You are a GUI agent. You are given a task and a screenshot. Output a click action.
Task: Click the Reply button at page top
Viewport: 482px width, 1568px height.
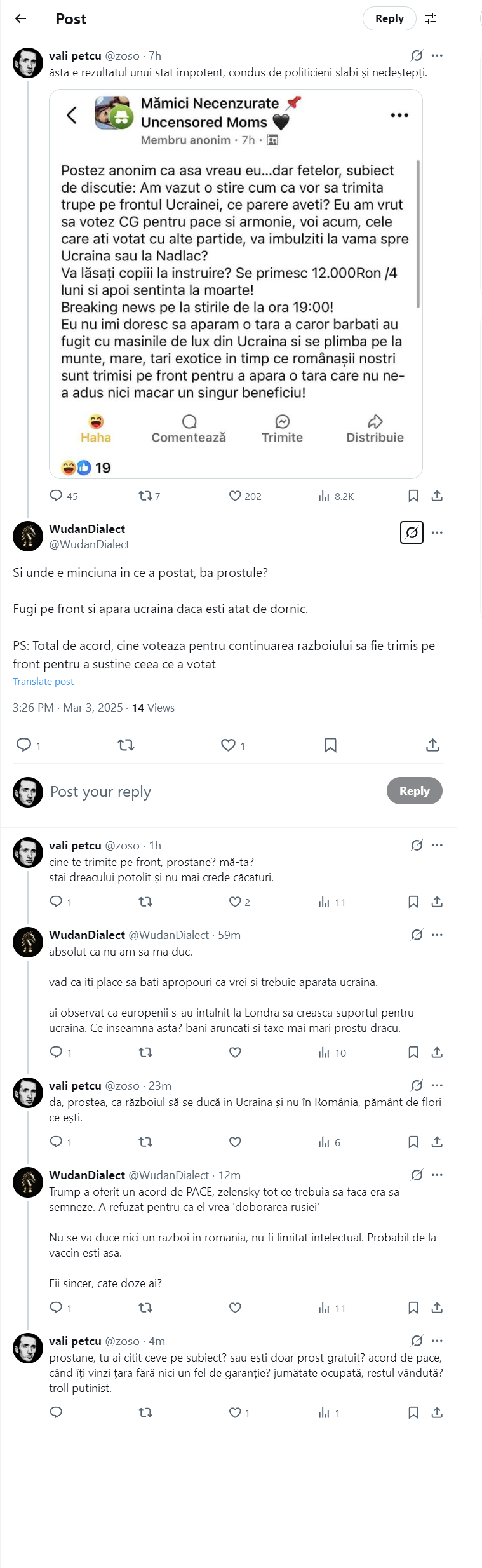[x=389, y=18]
